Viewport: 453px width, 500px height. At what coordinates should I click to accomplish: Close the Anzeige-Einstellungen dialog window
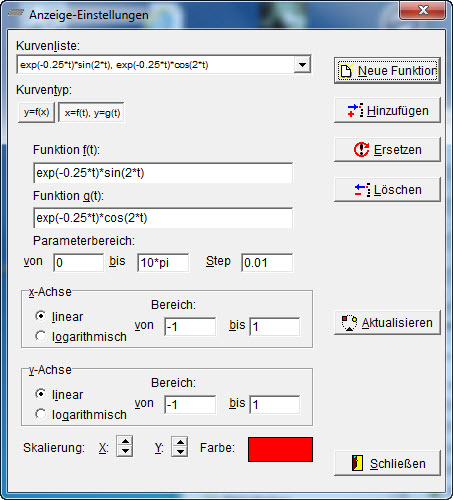(x=423, y=10)
